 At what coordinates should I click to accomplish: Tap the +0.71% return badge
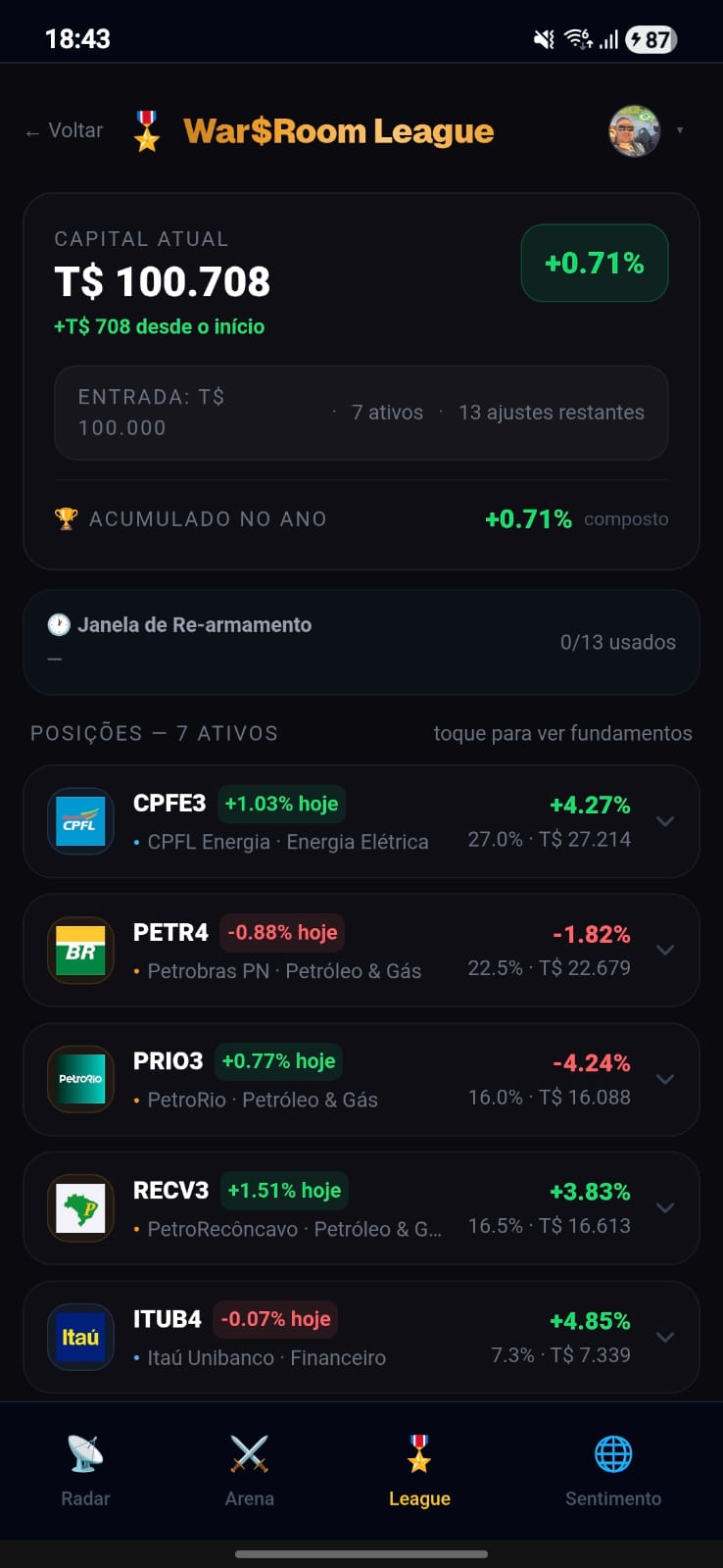coord(594,263)
